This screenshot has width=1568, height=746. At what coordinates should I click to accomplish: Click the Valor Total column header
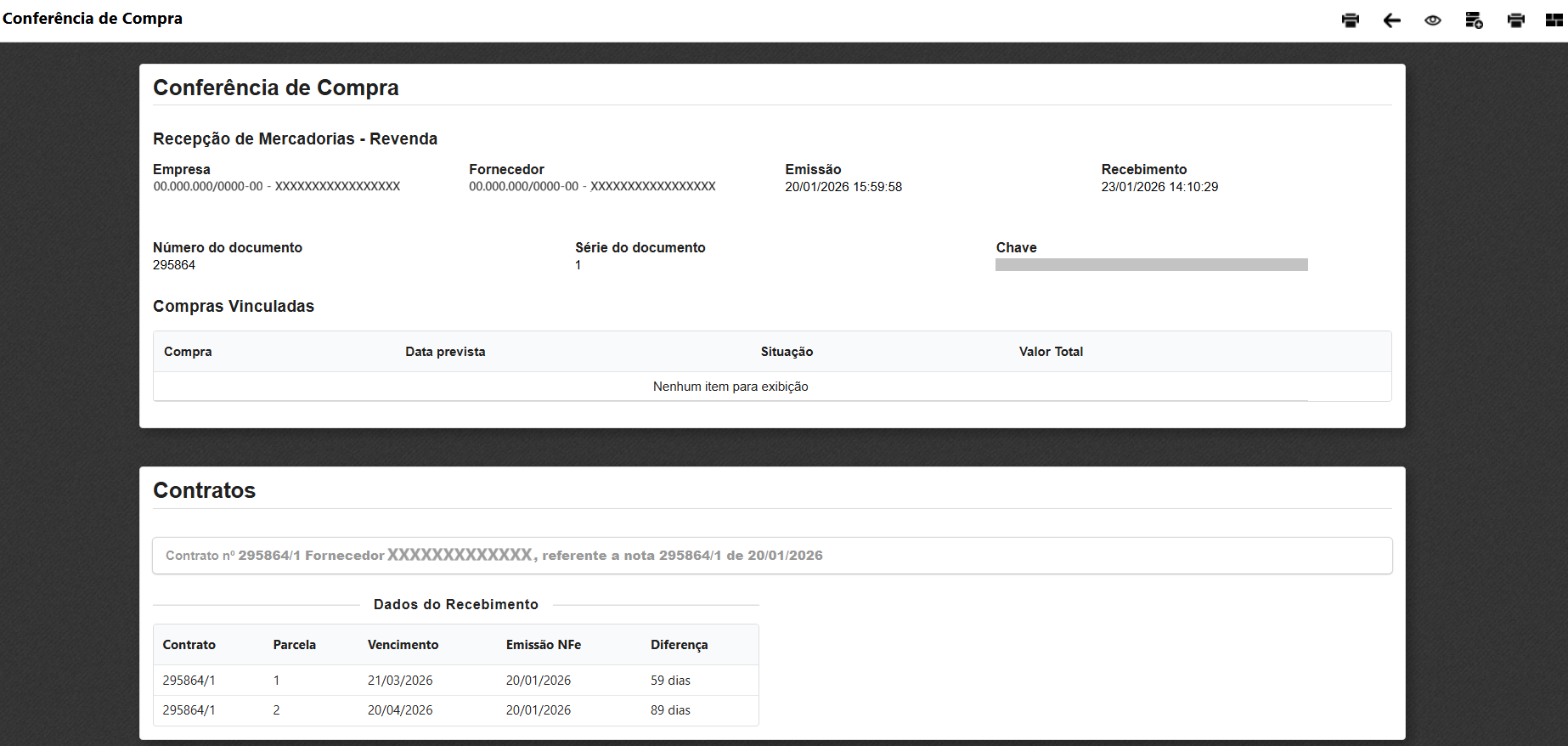click(x=1051, y=352)
